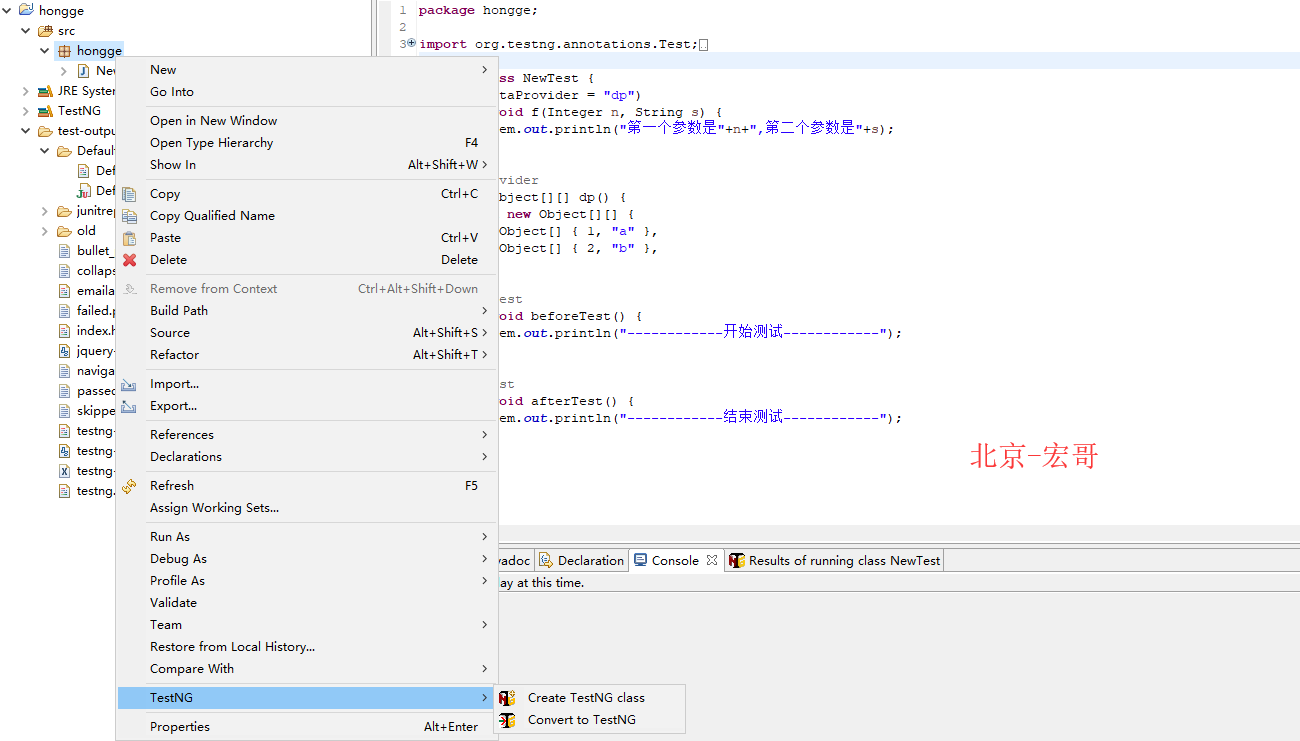The image size is (1300, 741).
Task: Open the Team submenu
Action: [306, 625]
